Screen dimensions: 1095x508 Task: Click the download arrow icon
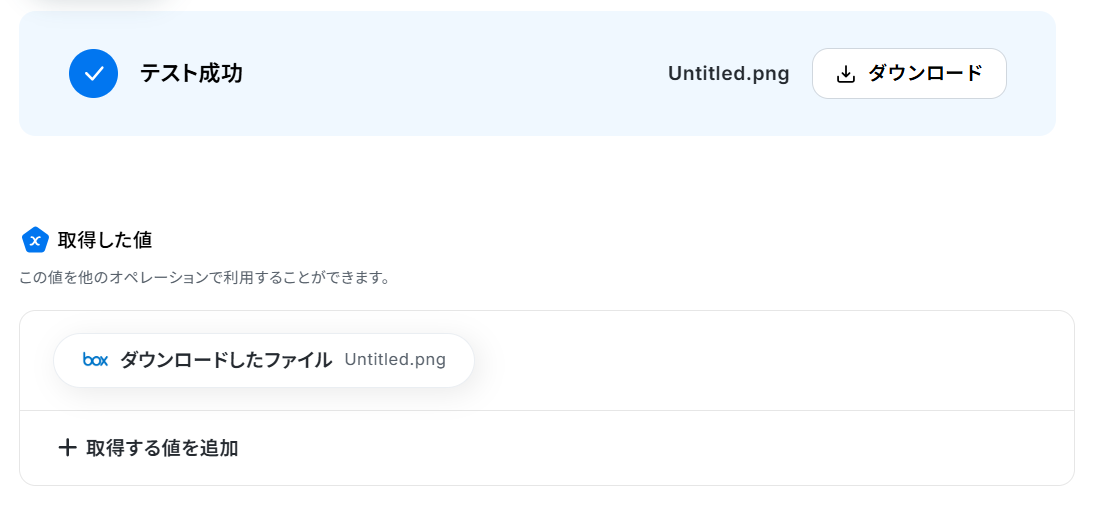coord(845,74)
